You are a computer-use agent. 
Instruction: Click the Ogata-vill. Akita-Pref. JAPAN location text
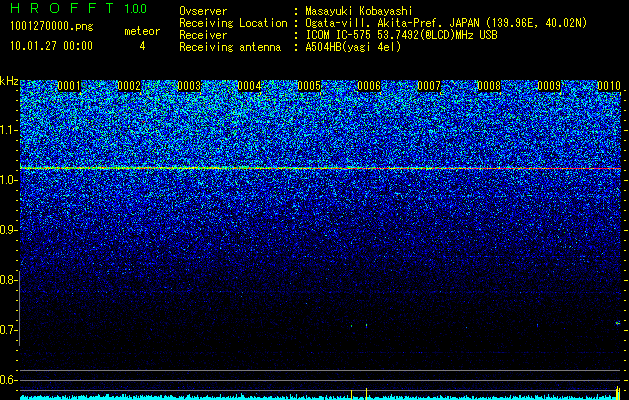[446, 23]
